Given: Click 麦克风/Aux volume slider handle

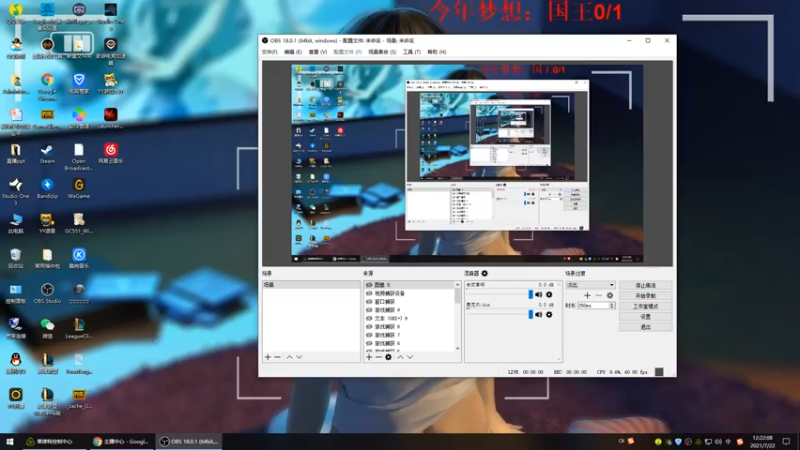Looking at the screenshot, I should 531,315.
